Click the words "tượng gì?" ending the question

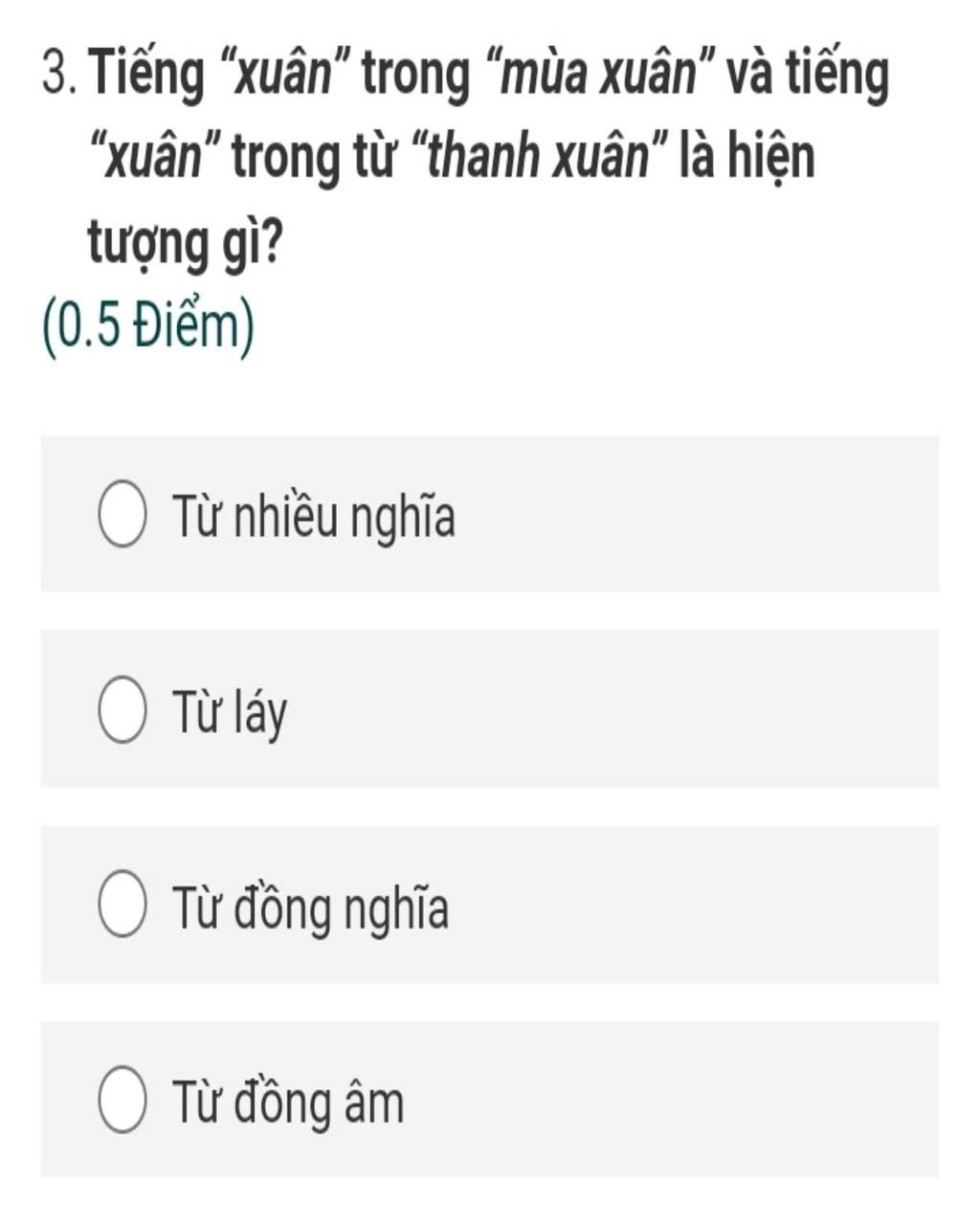pyautogui.click(x=185, y=243)
